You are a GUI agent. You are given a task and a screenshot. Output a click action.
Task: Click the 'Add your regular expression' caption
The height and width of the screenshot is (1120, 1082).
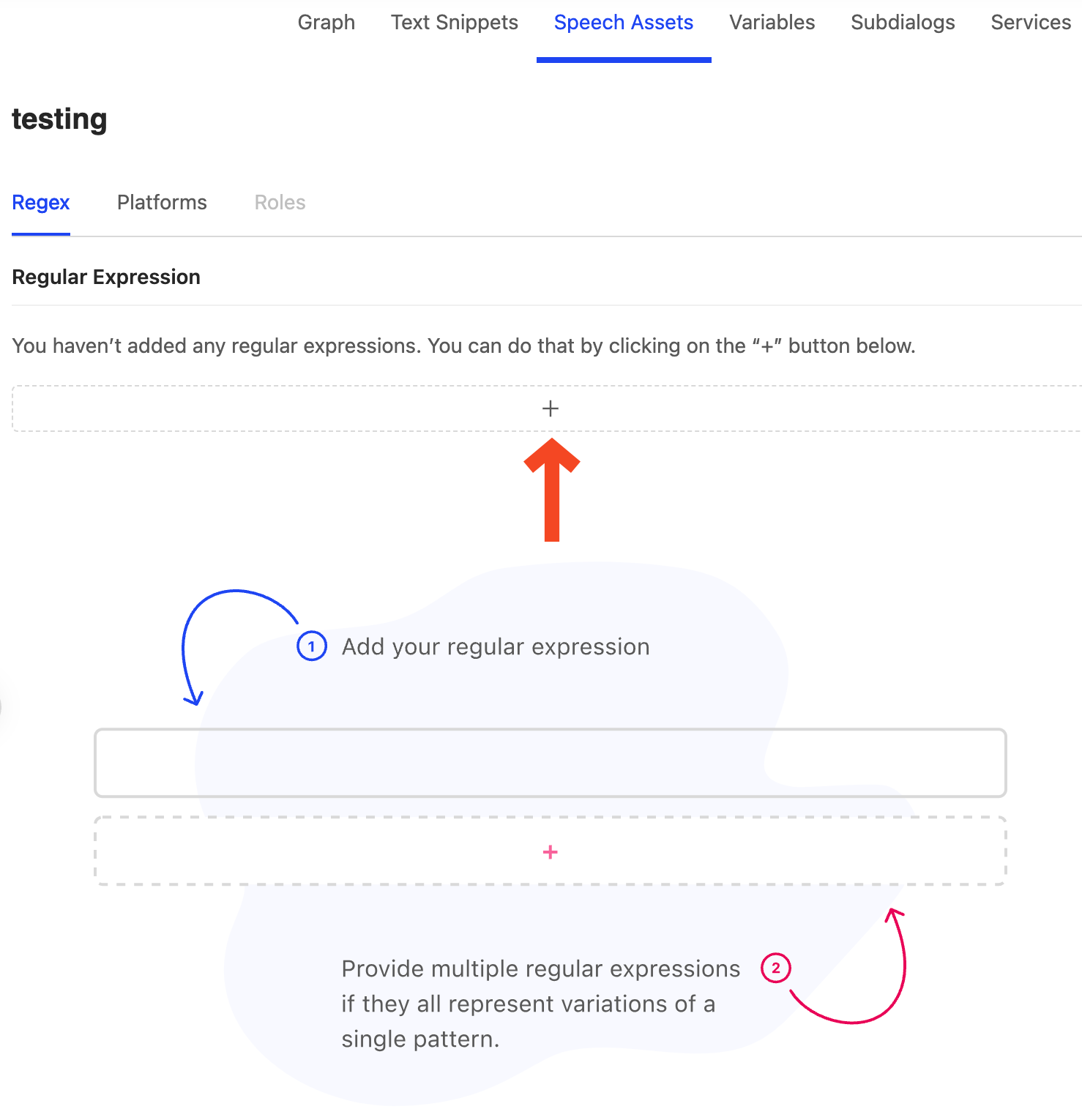pyautogui.click(x=496, y=647)
